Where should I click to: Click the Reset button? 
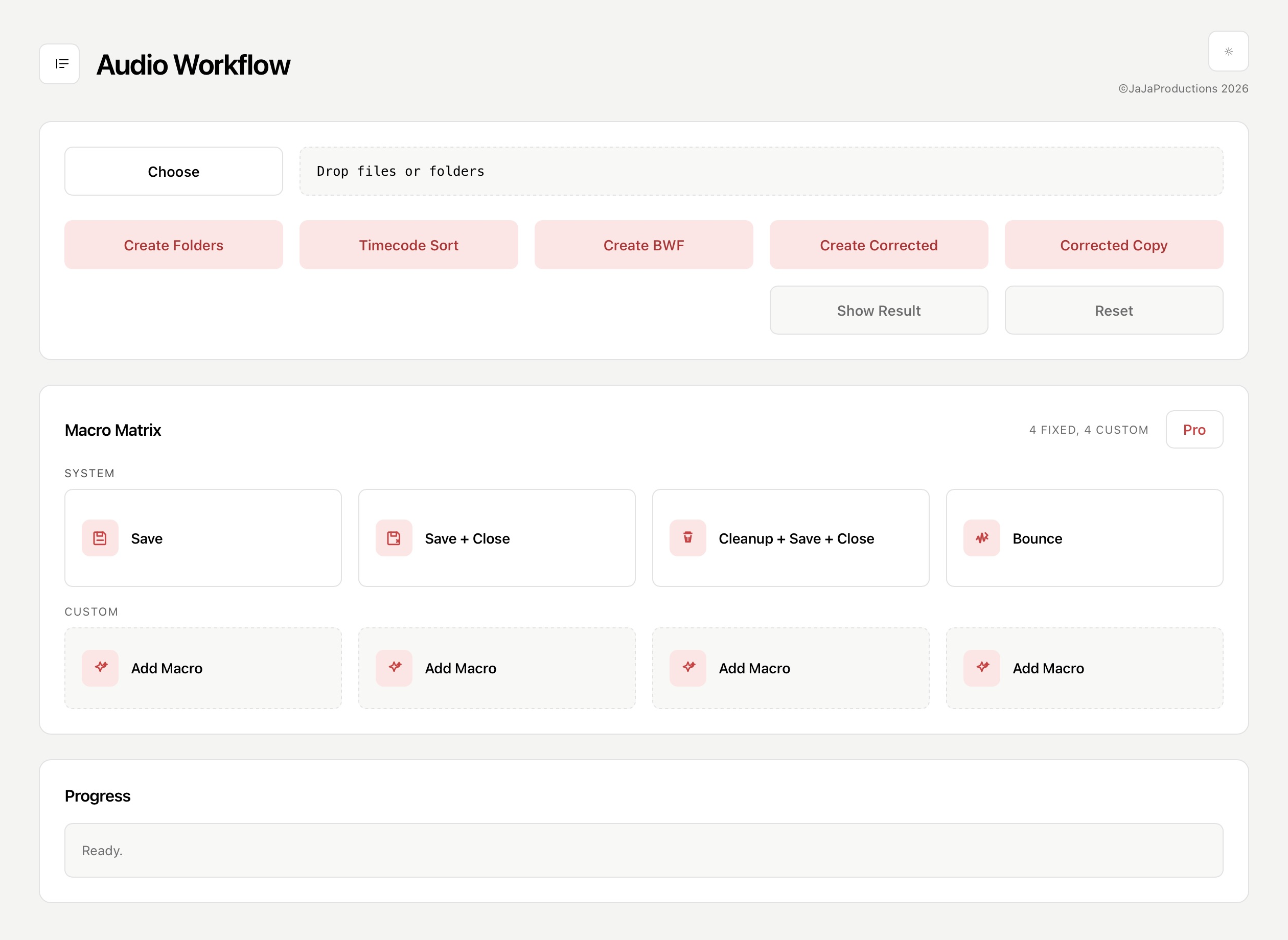(1114, 310)
